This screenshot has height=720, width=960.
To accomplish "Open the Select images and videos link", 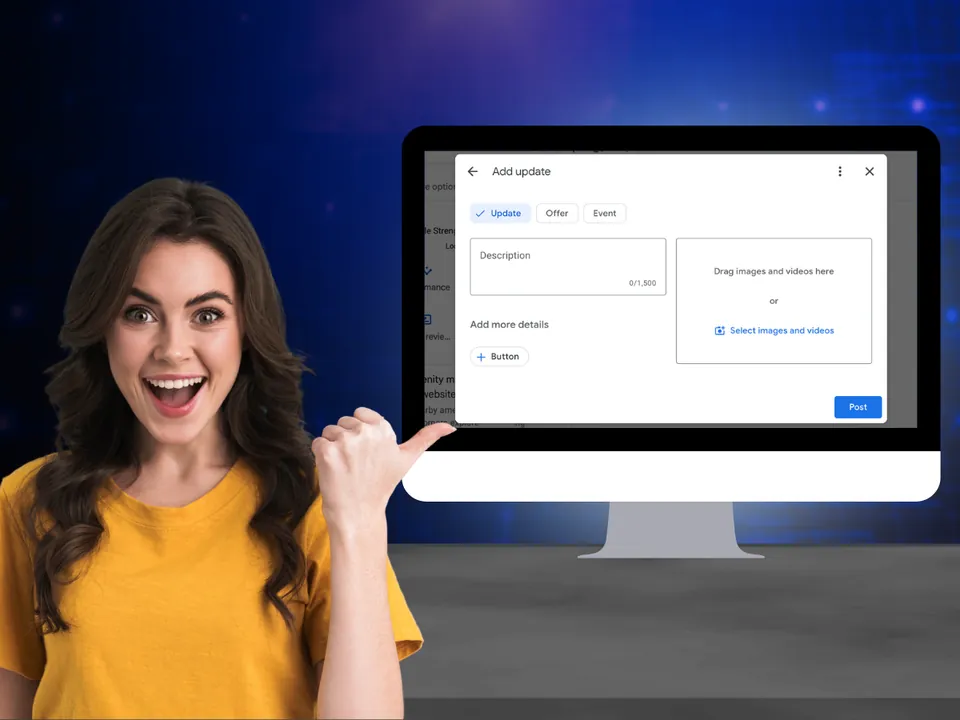I will click(782, 331).
